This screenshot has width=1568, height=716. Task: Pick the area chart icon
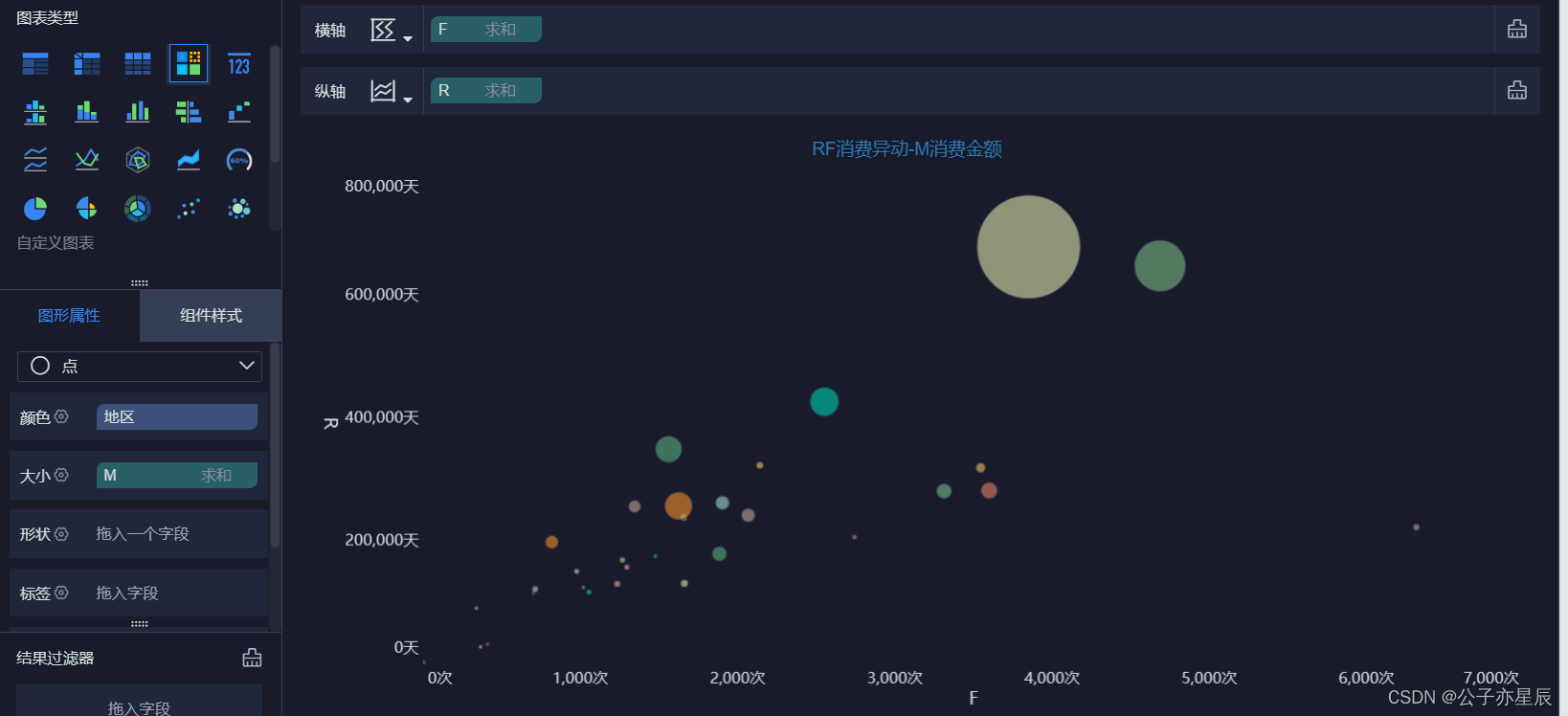tap(189, 160)
